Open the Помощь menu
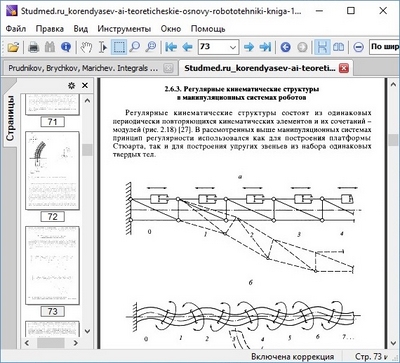This screenshot has width=400, height=363. (x=208, y=29)
